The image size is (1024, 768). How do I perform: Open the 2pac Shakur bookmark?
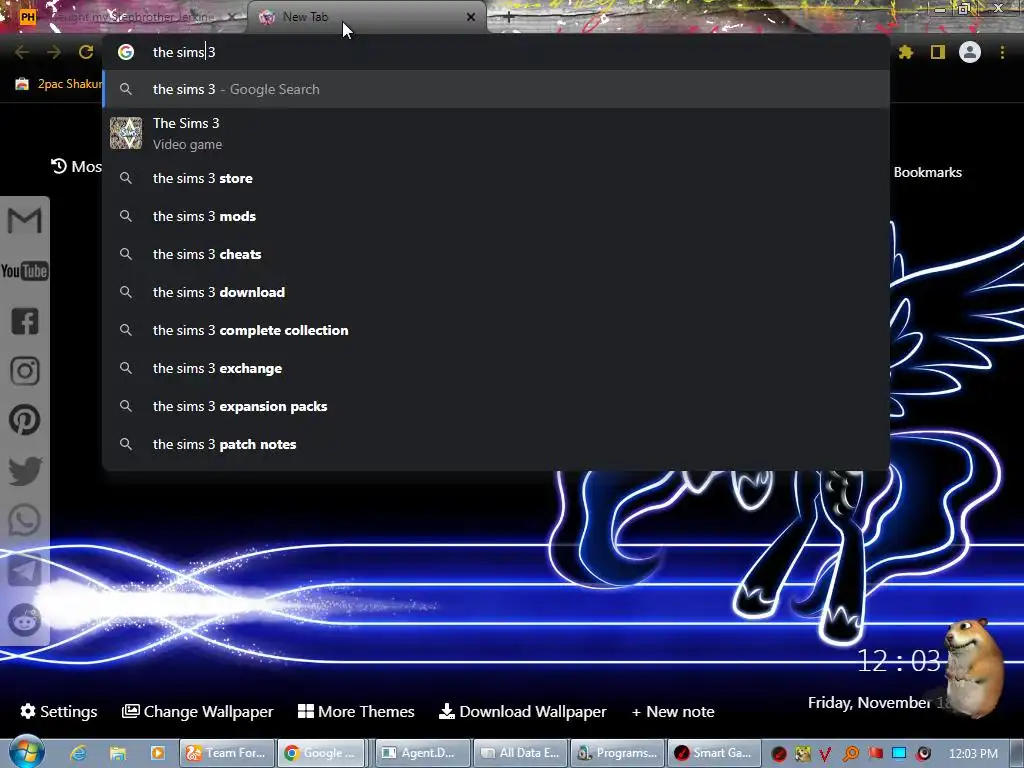(x=59, y=84)
